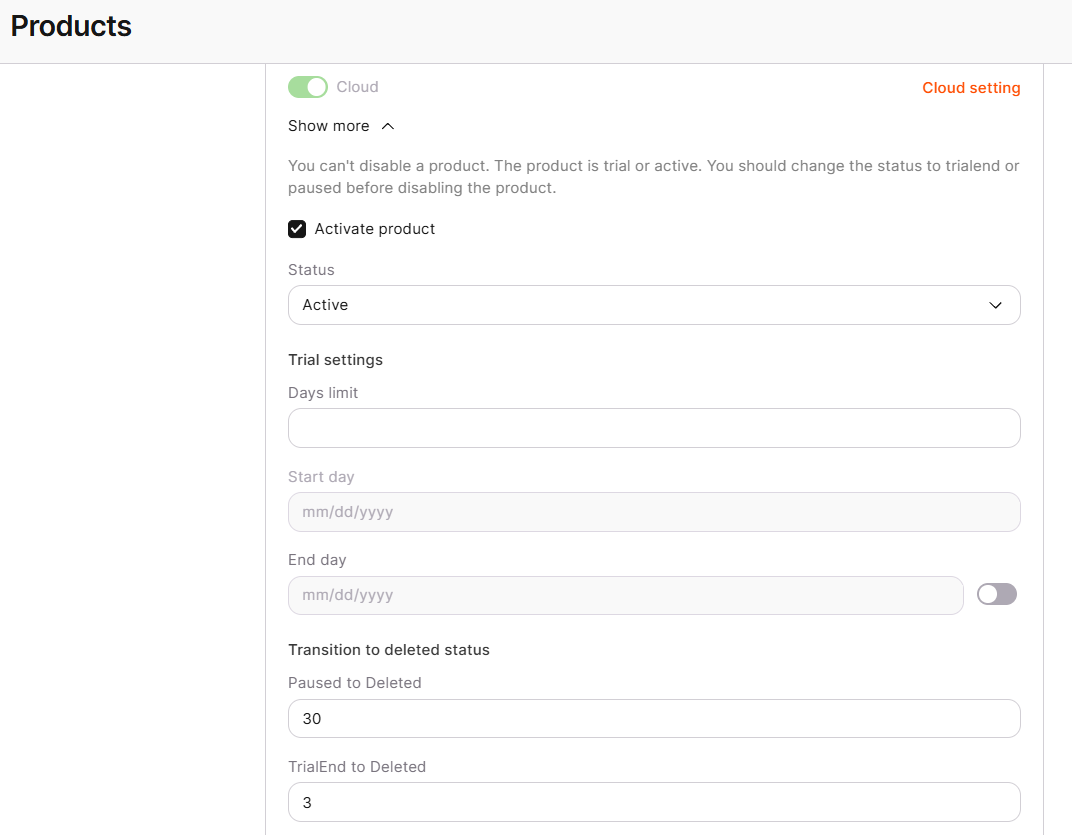The image size is (1072, 835).
Task: Click the "can't disable a product" notice text
Action: click(x=654, y=176)
